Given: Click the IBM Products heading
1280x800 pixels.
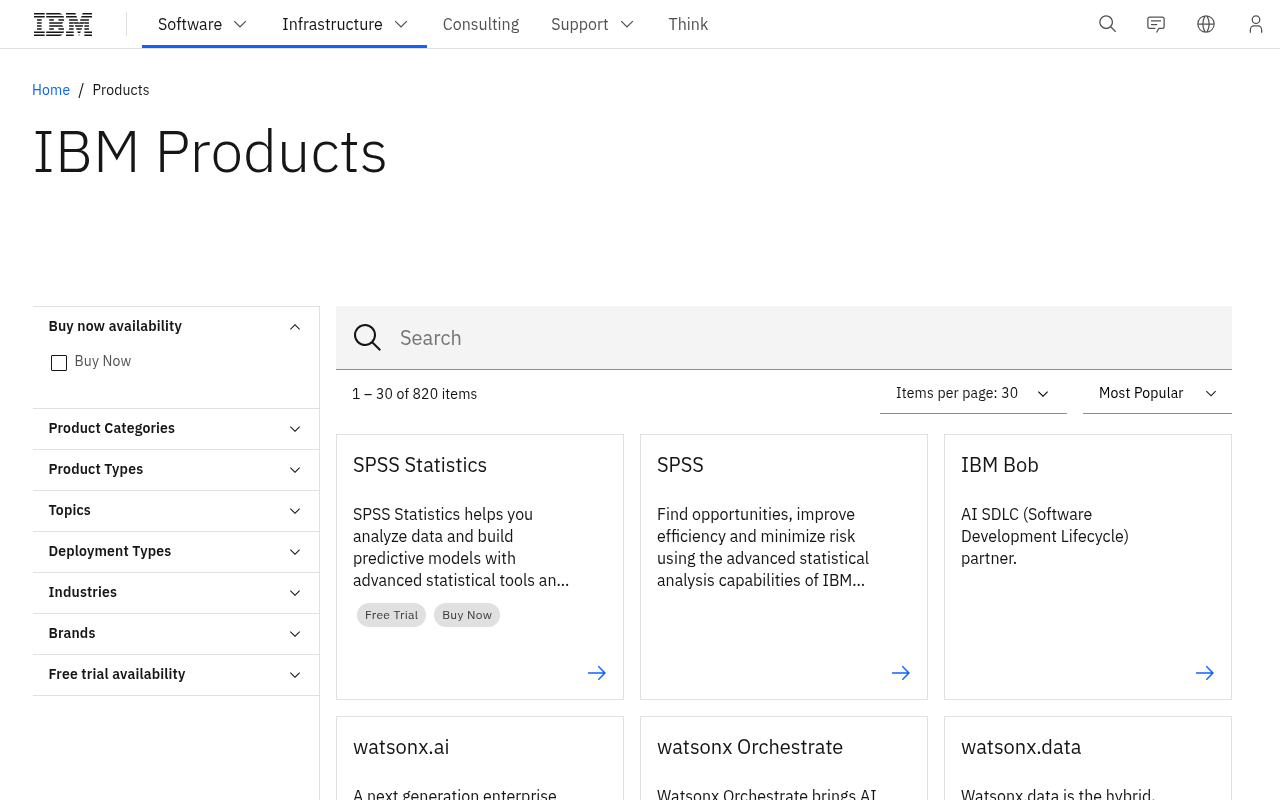Looking at the screenshot, I should (x=210, y=152).
